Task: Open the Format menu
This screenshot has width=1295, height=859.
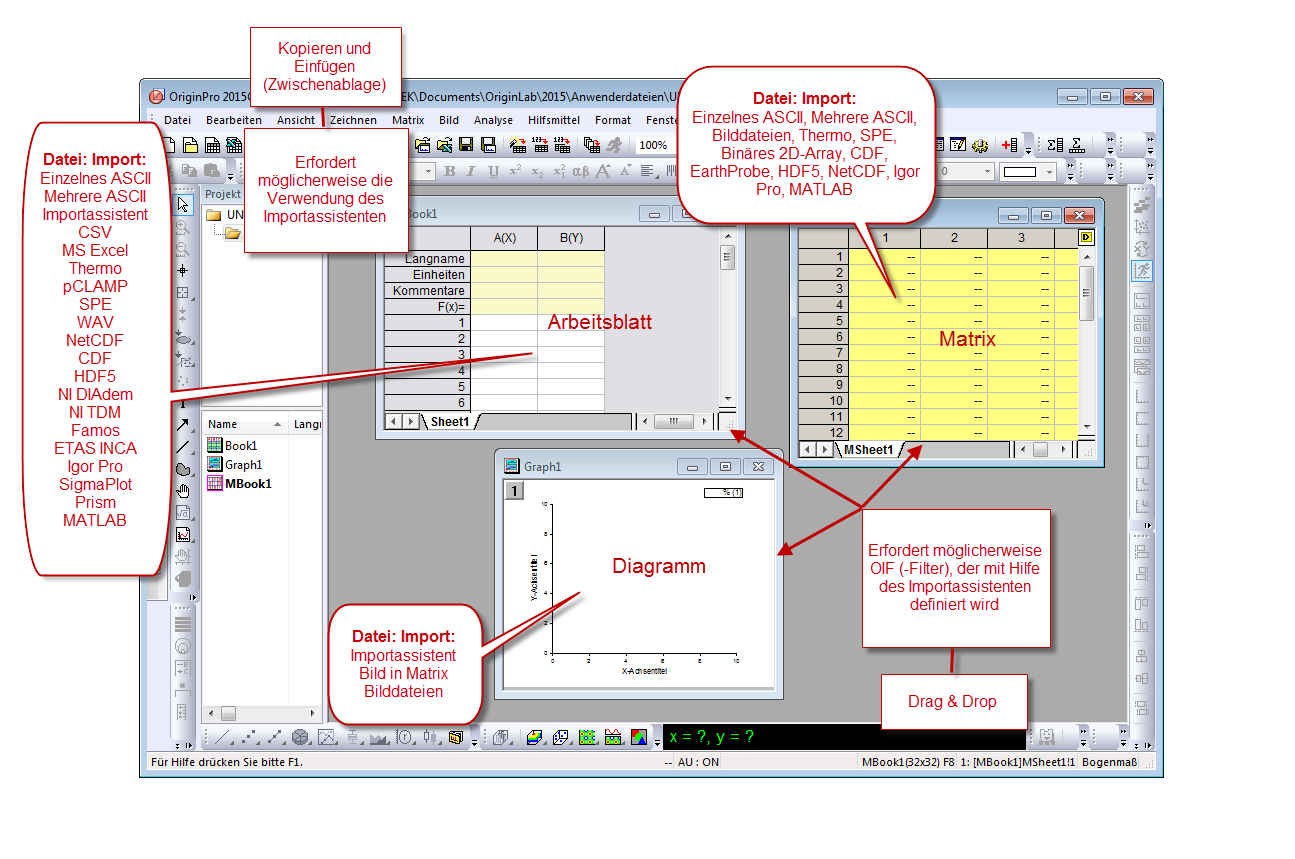Action: (613, 120)
